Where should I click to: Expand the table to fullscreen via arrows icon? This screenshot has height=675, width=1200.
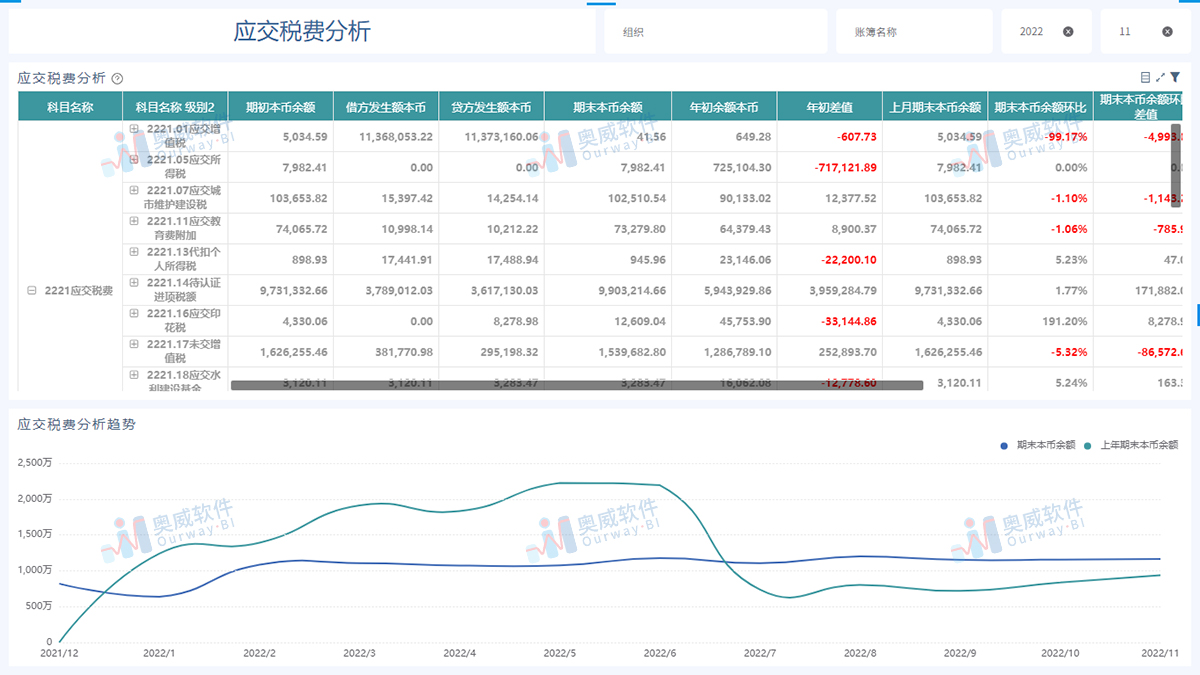pyautogui.click(x=1160, y=76)
